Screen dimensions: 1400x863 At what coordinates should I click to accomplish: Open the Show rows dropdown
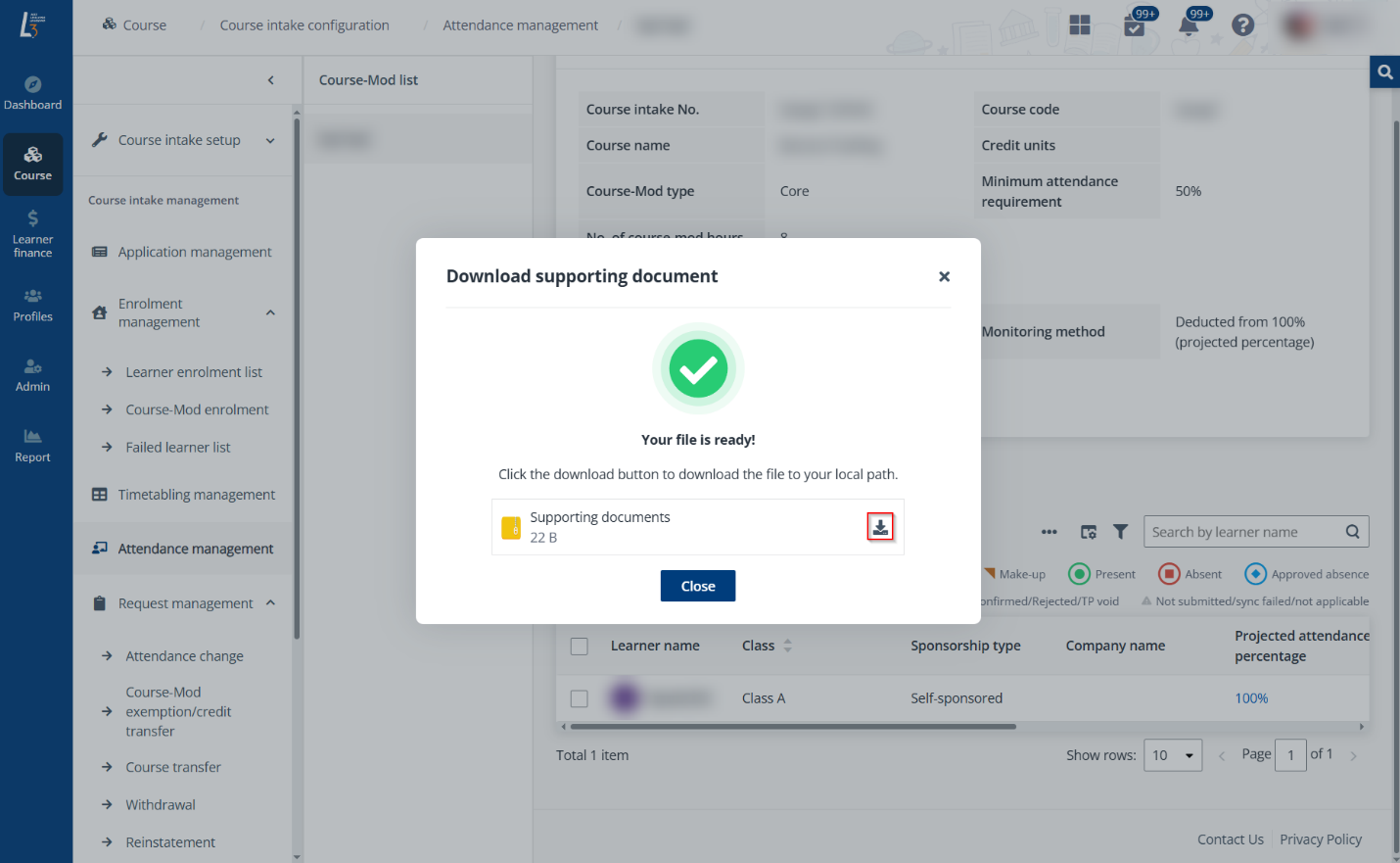1172,755
